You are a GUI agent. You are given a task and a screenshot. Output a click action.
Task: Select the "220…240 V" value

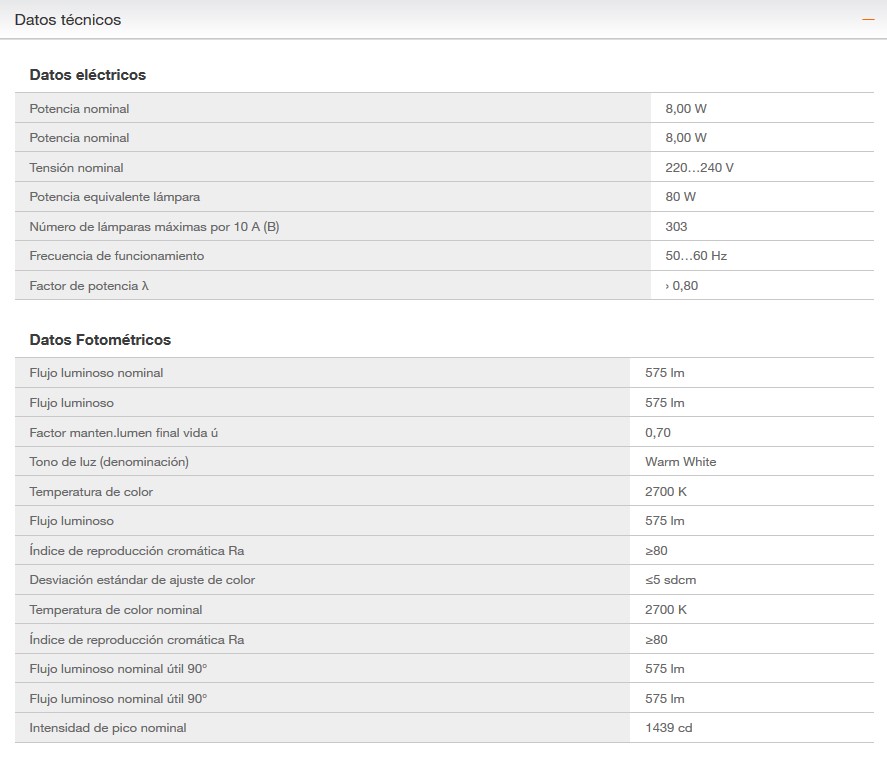699,167
